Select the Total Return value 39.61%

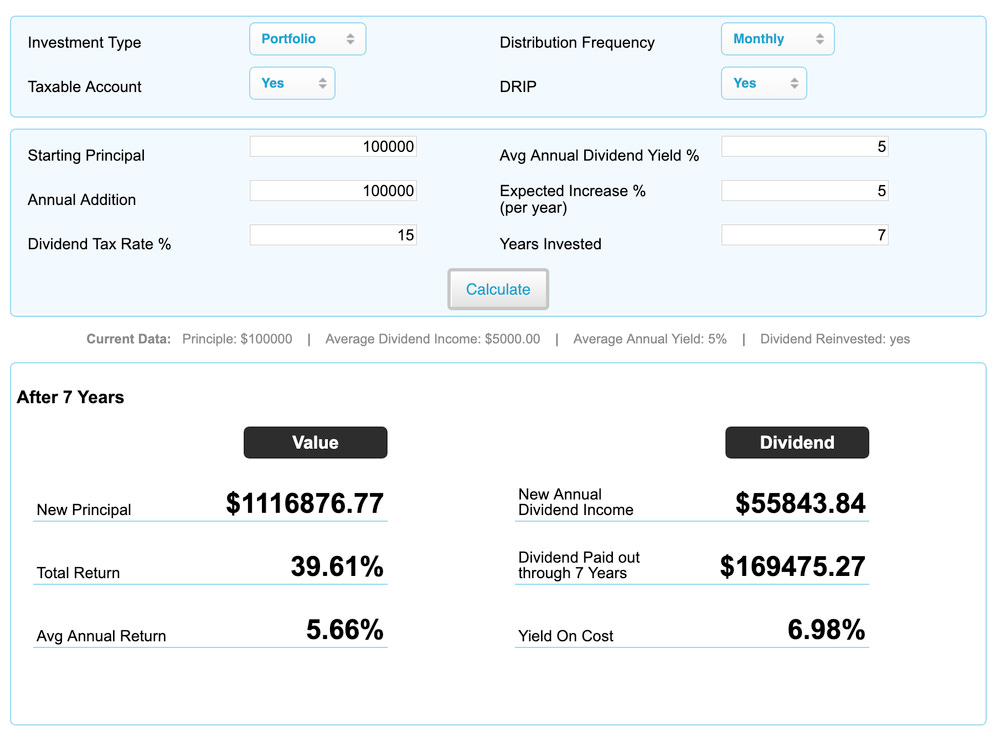(337, 566)
